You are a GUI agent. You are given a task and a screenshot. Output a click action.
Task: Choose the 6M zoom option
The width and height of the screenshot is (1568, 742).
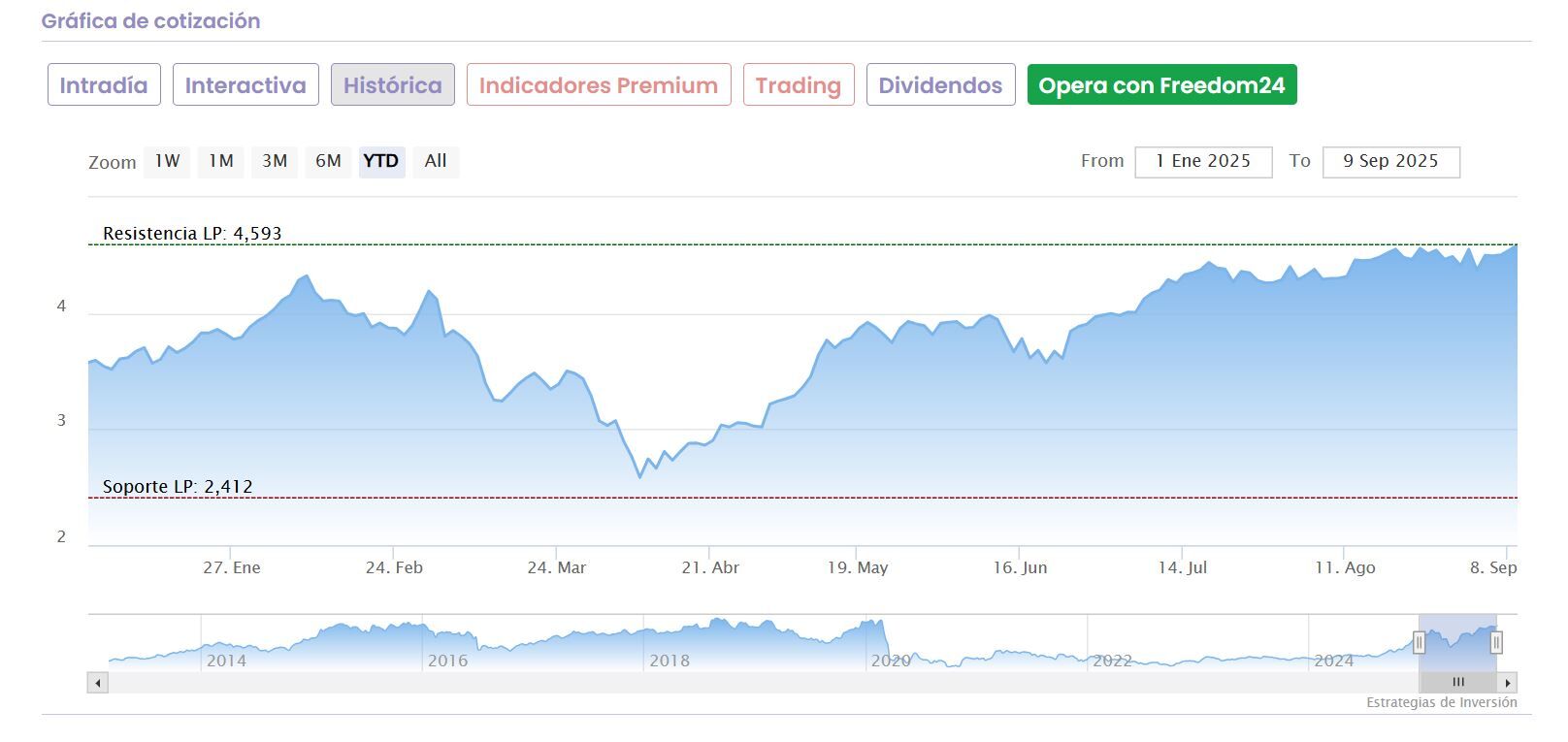[328, 161]
